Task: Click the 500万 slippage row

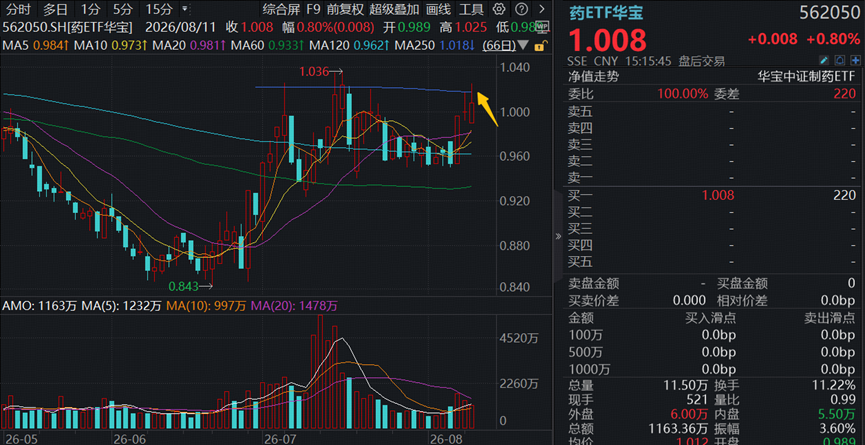Action: pos(712,352)
